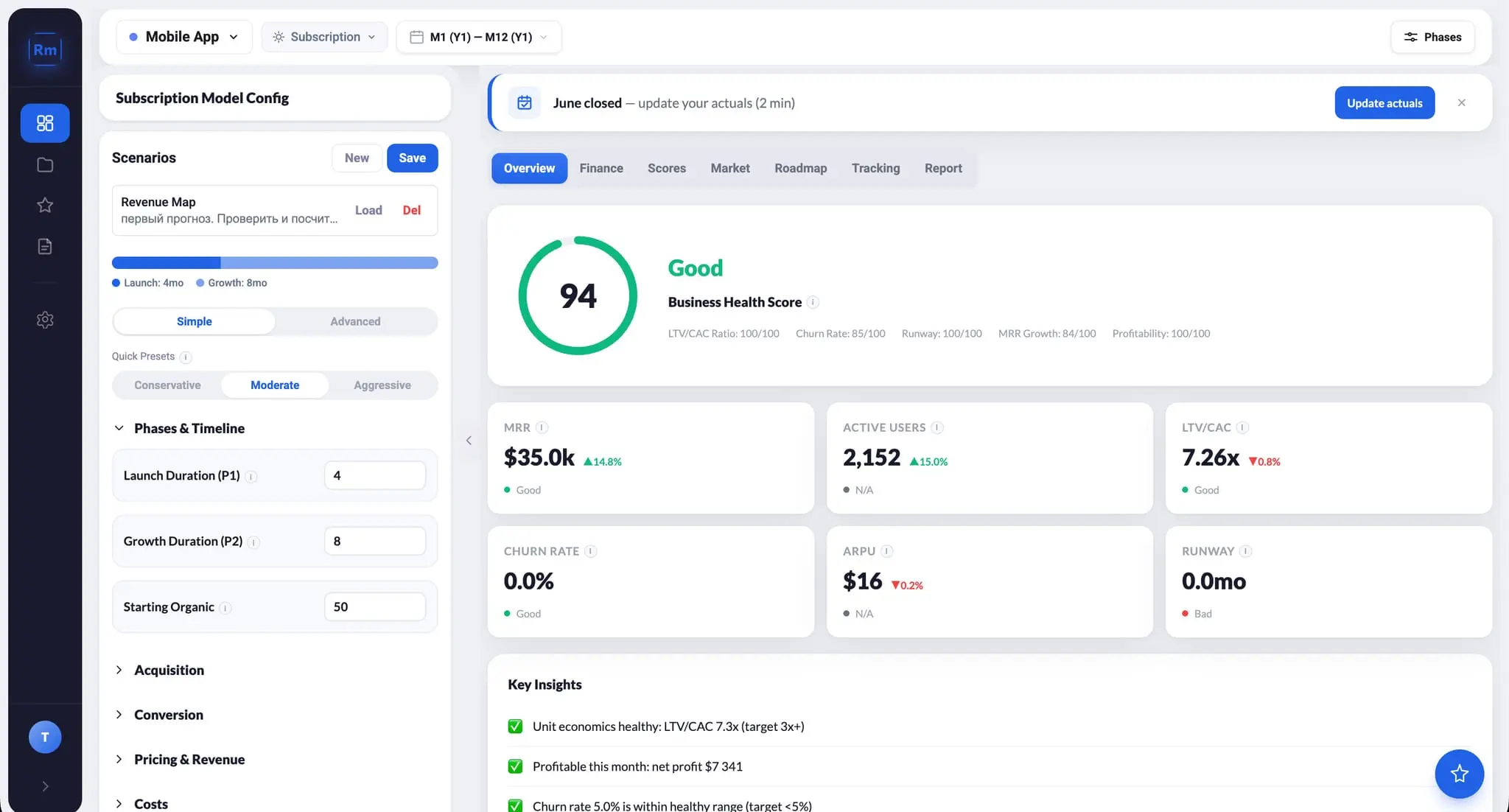Expand the Costs section
The height and width of the screenshot is (812, 1509).
142,804
